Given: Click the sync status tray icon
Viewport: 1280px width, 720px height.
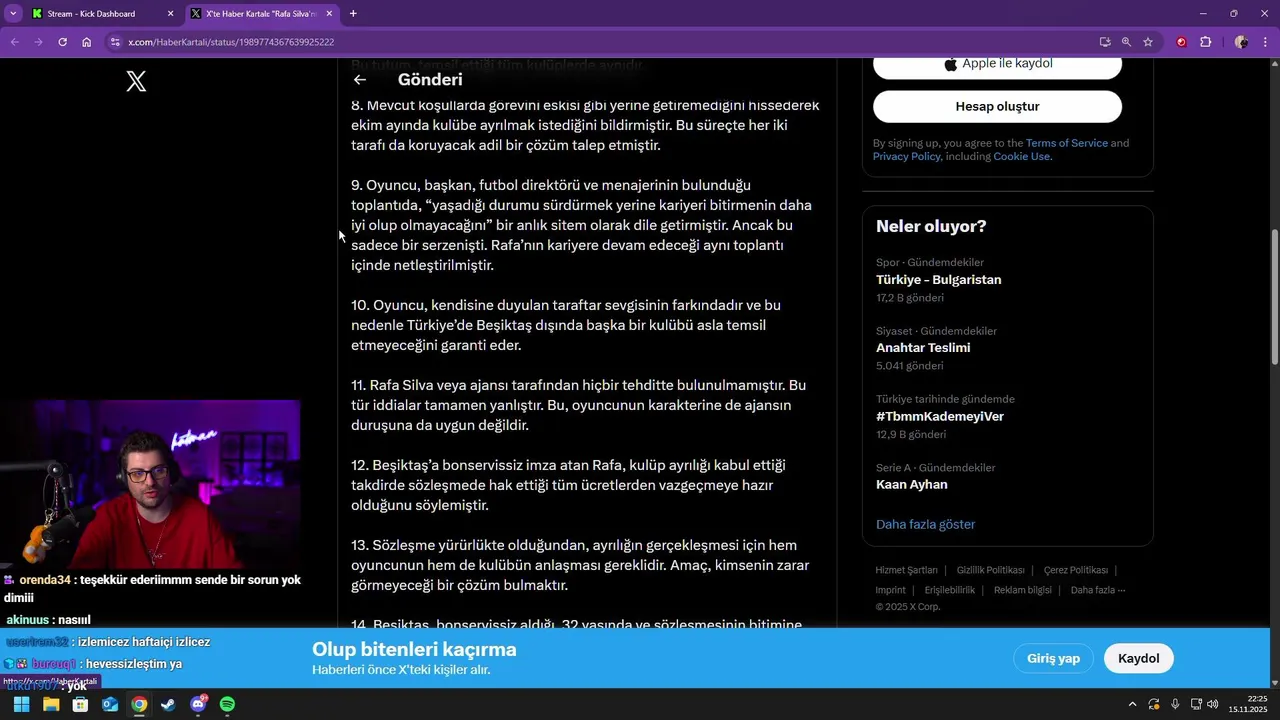Looking at the screenshot, I should click(x=1154, y=704).
